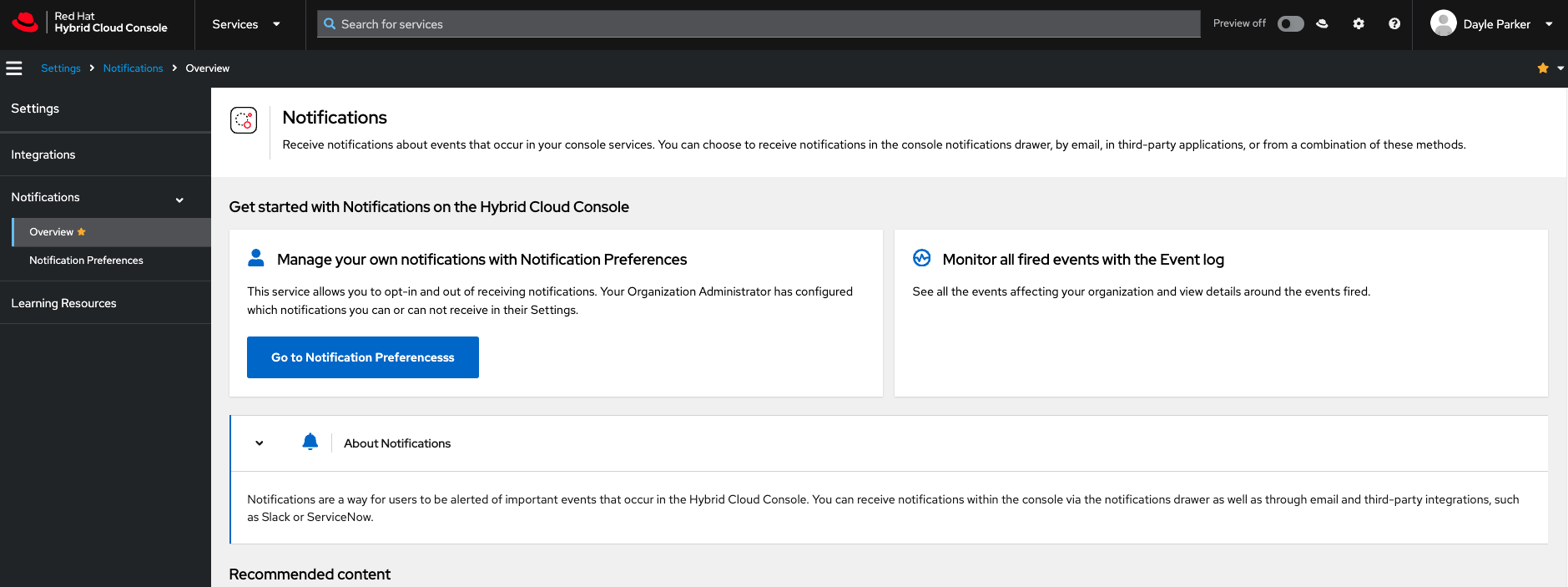Select Notification Preferences sidebar item

pyautogui.click(x=86, y=261)
